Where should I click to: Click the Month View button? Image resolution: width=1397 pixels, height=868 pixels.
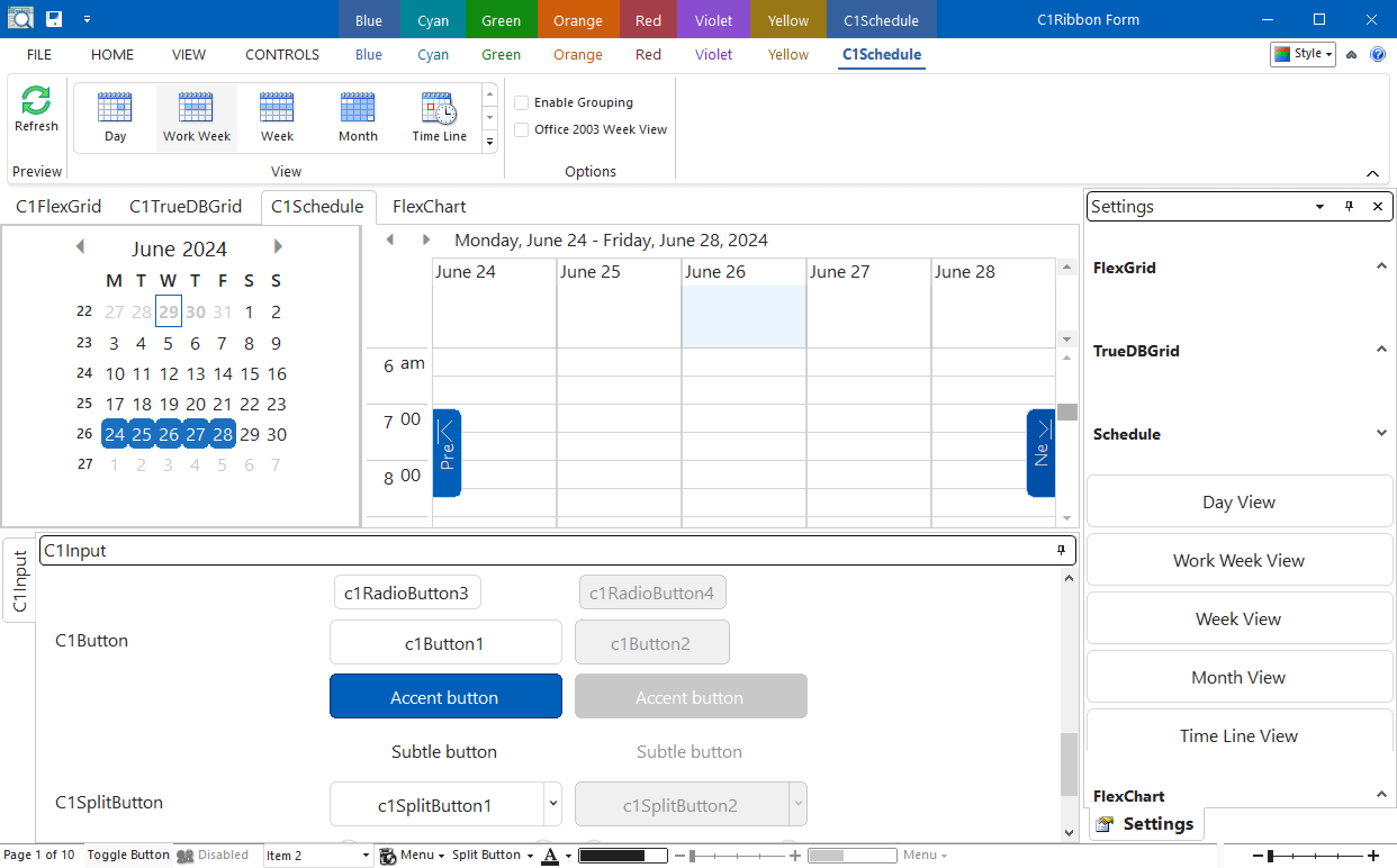point(1238,677)
